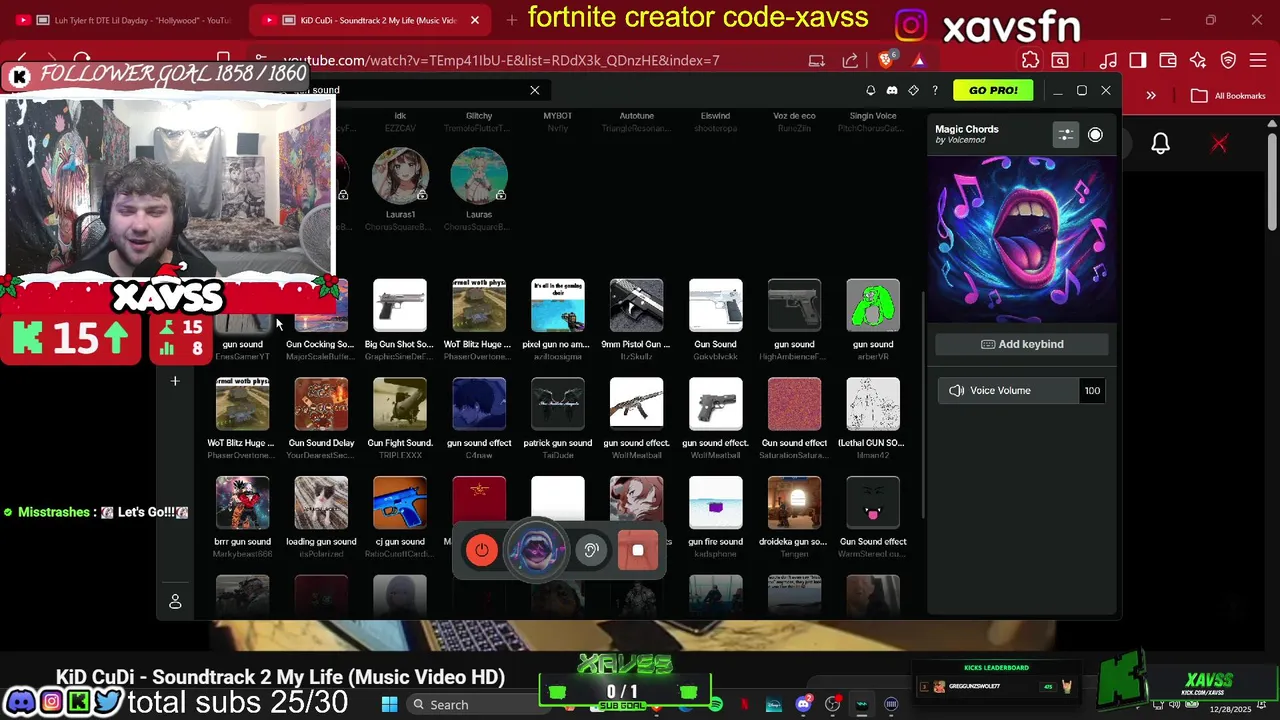Click the red stop square in floating bar
The height and width of the screenshot is (720, 1280).
[638, 550]
